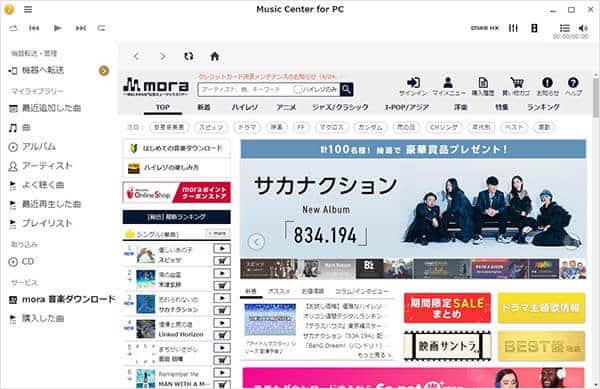Click the ガンダム keyword tag

370,127
